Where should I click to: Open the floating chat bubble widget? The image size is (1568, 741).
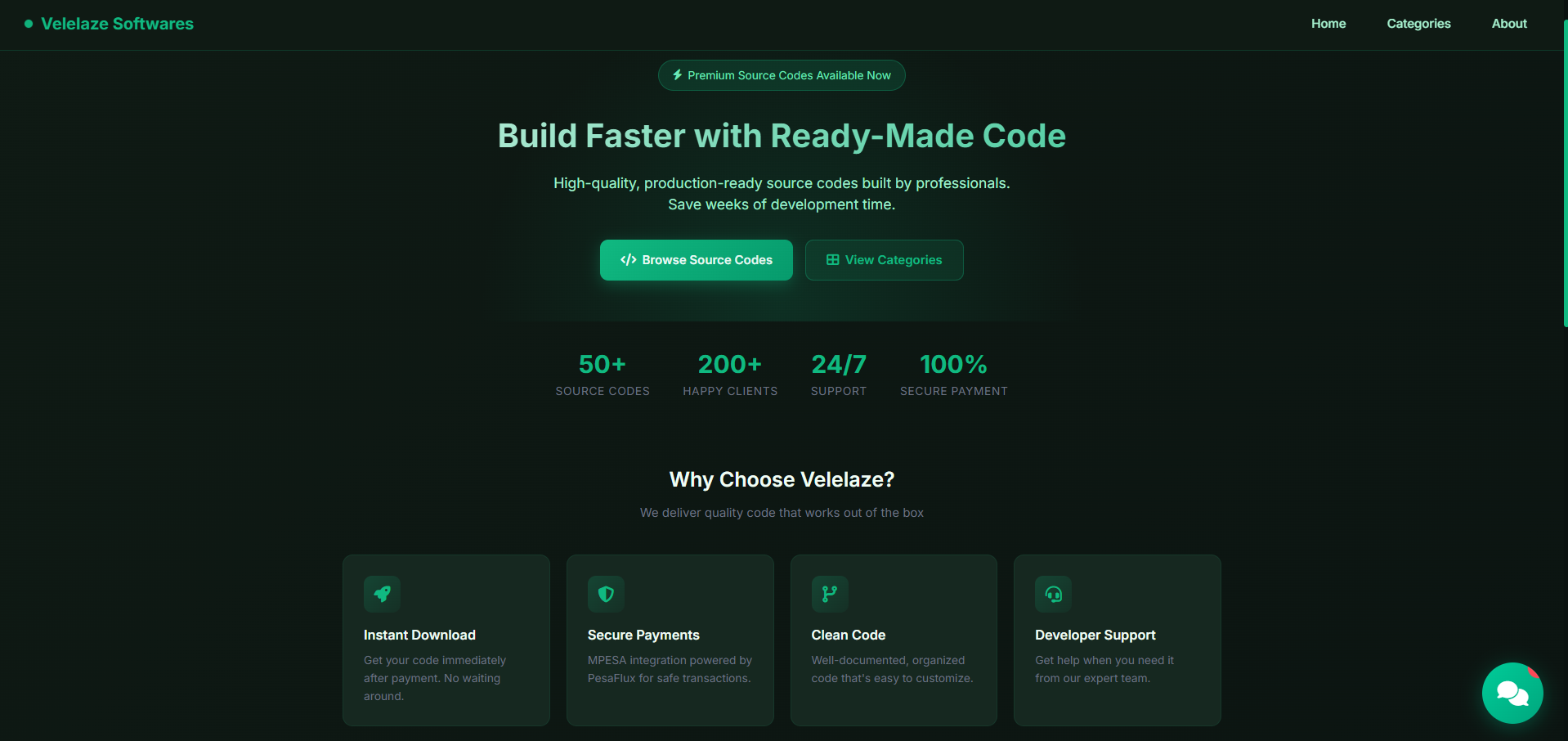(1512, 693)
